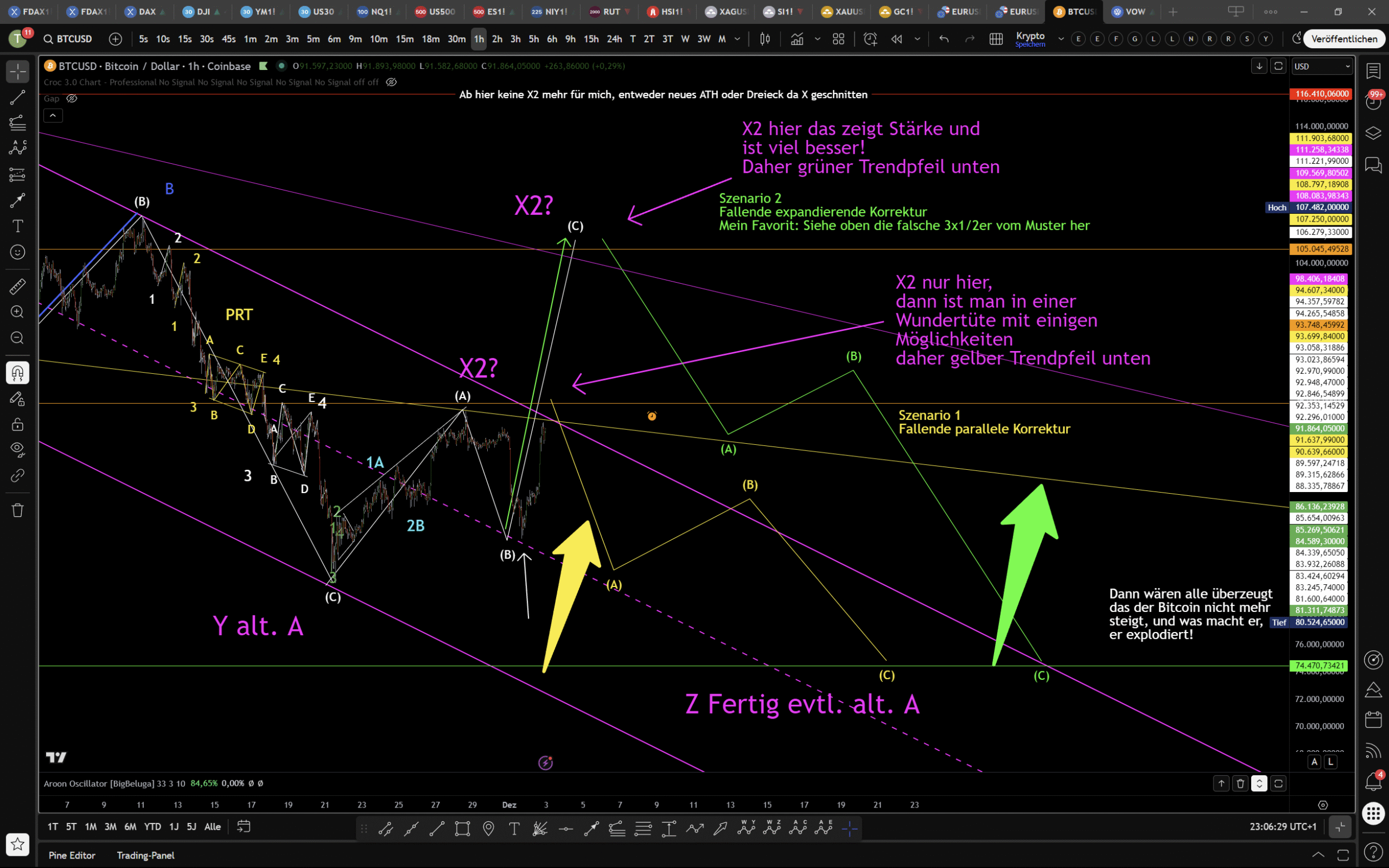Activate the magnet mode tool

pyautogui.click(x=17, y=373)
